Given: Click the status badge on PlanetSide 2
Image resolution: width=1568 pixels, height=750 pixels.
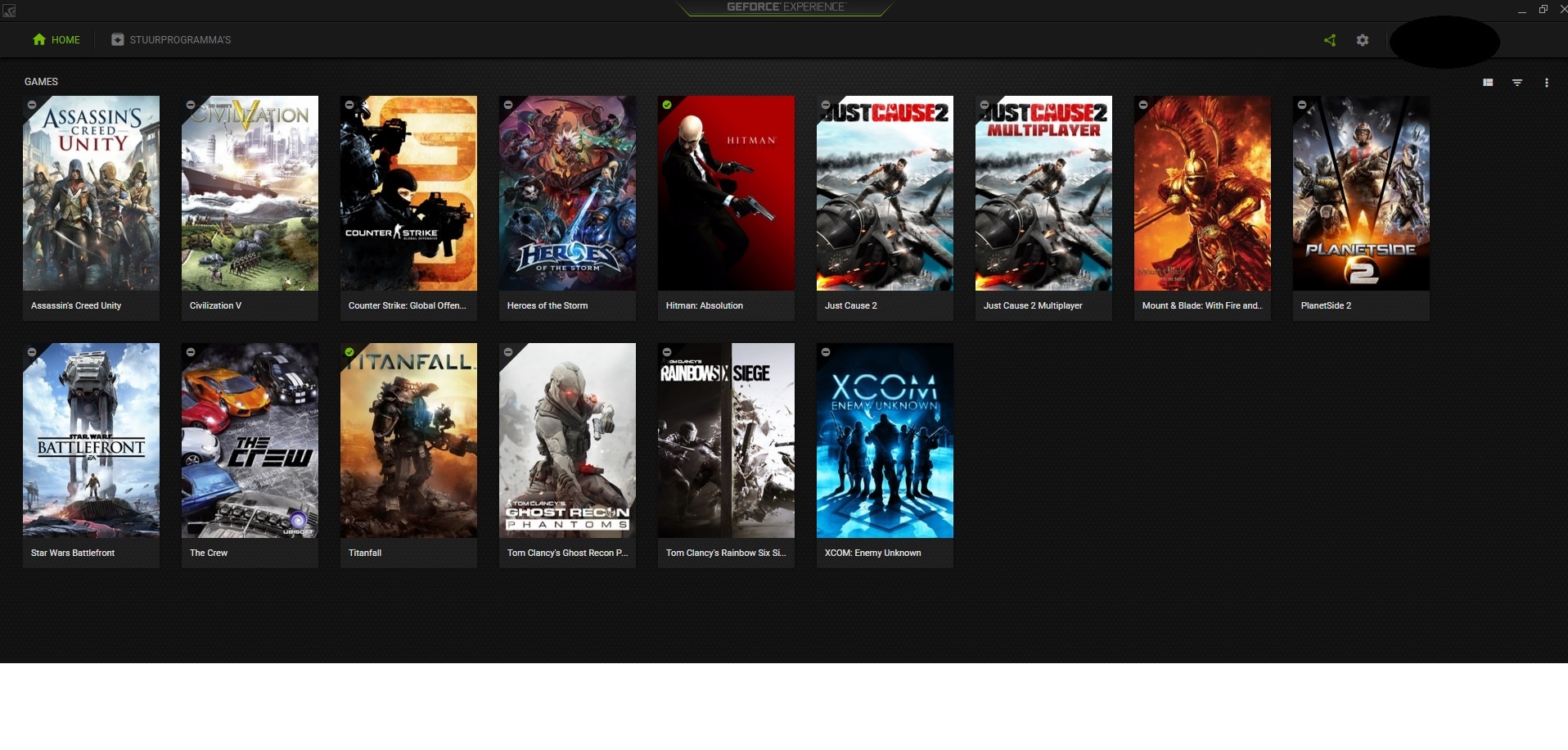Looking at the screenshot, I should [x=1302, y=105].
